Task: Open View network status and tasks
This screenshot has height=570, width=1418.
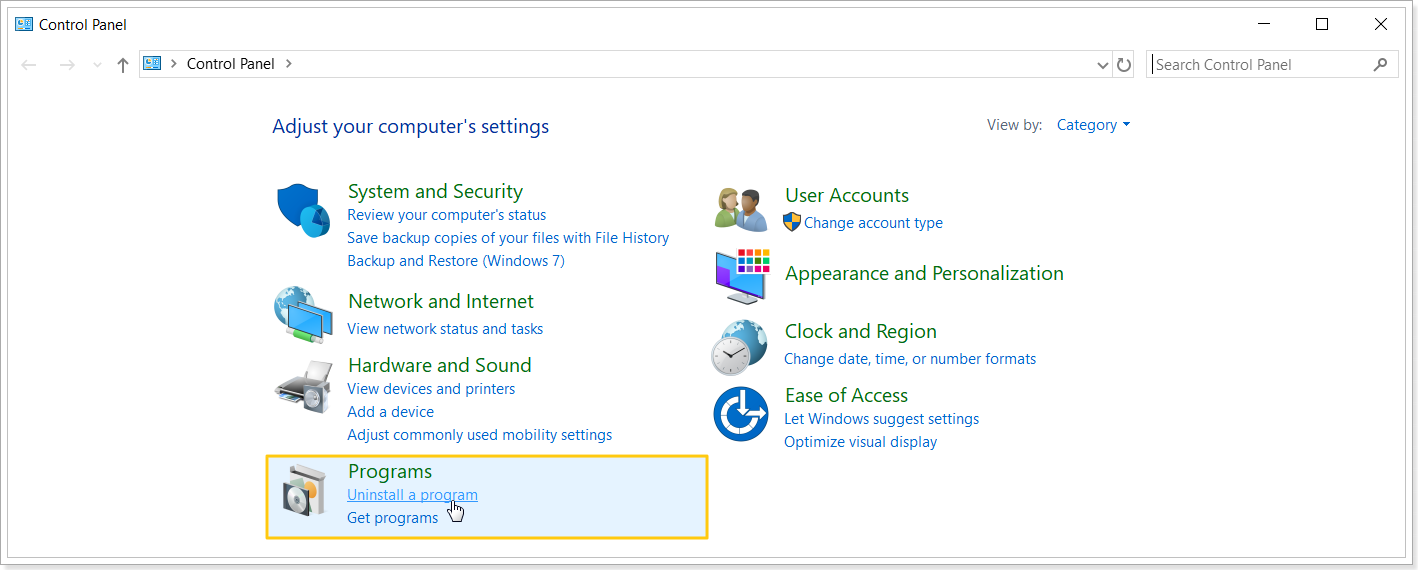Action: (x=445, y=329)
